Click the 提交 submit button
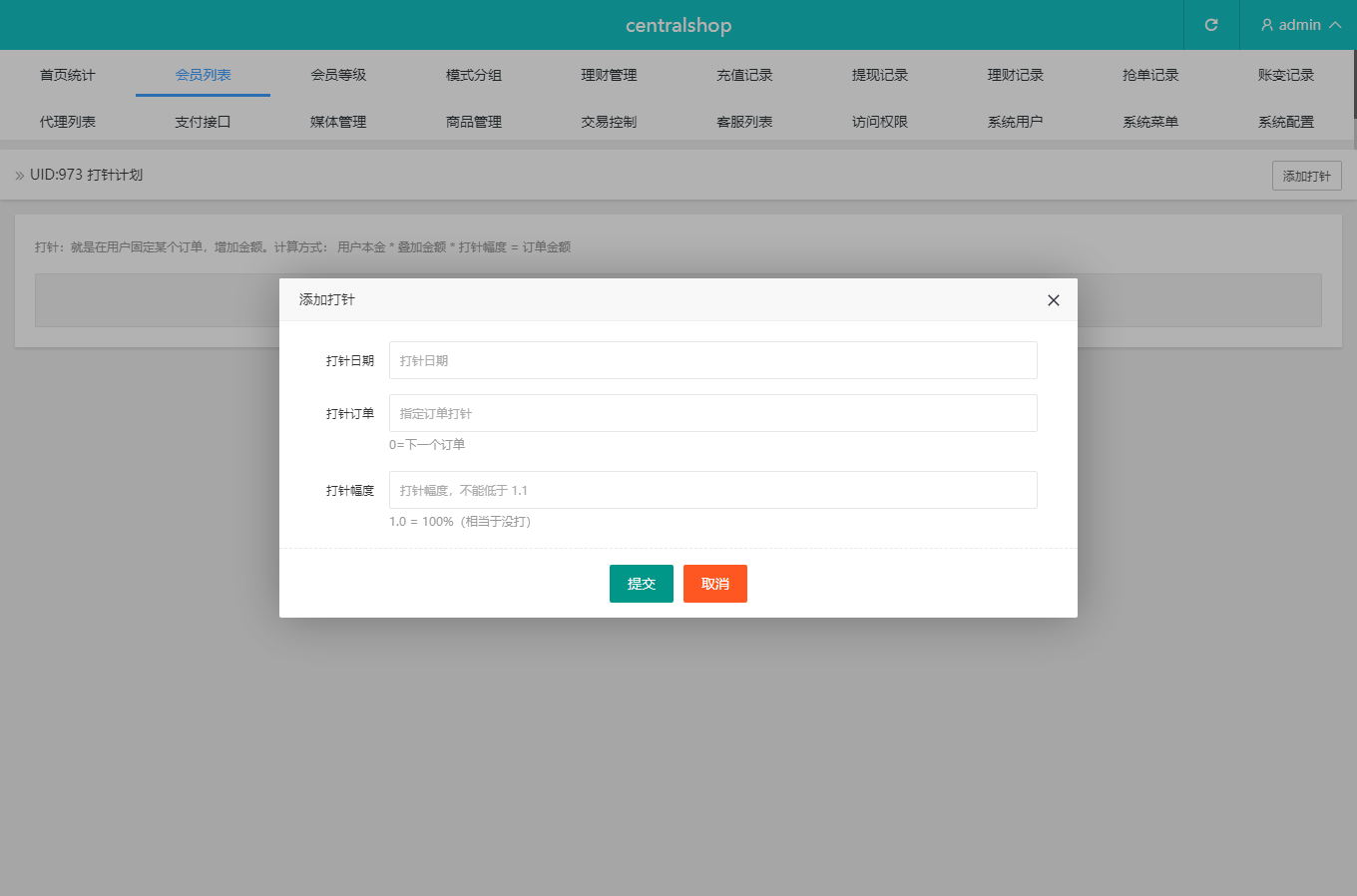The height and width of the screenshot is (896, 1357). 641,584
